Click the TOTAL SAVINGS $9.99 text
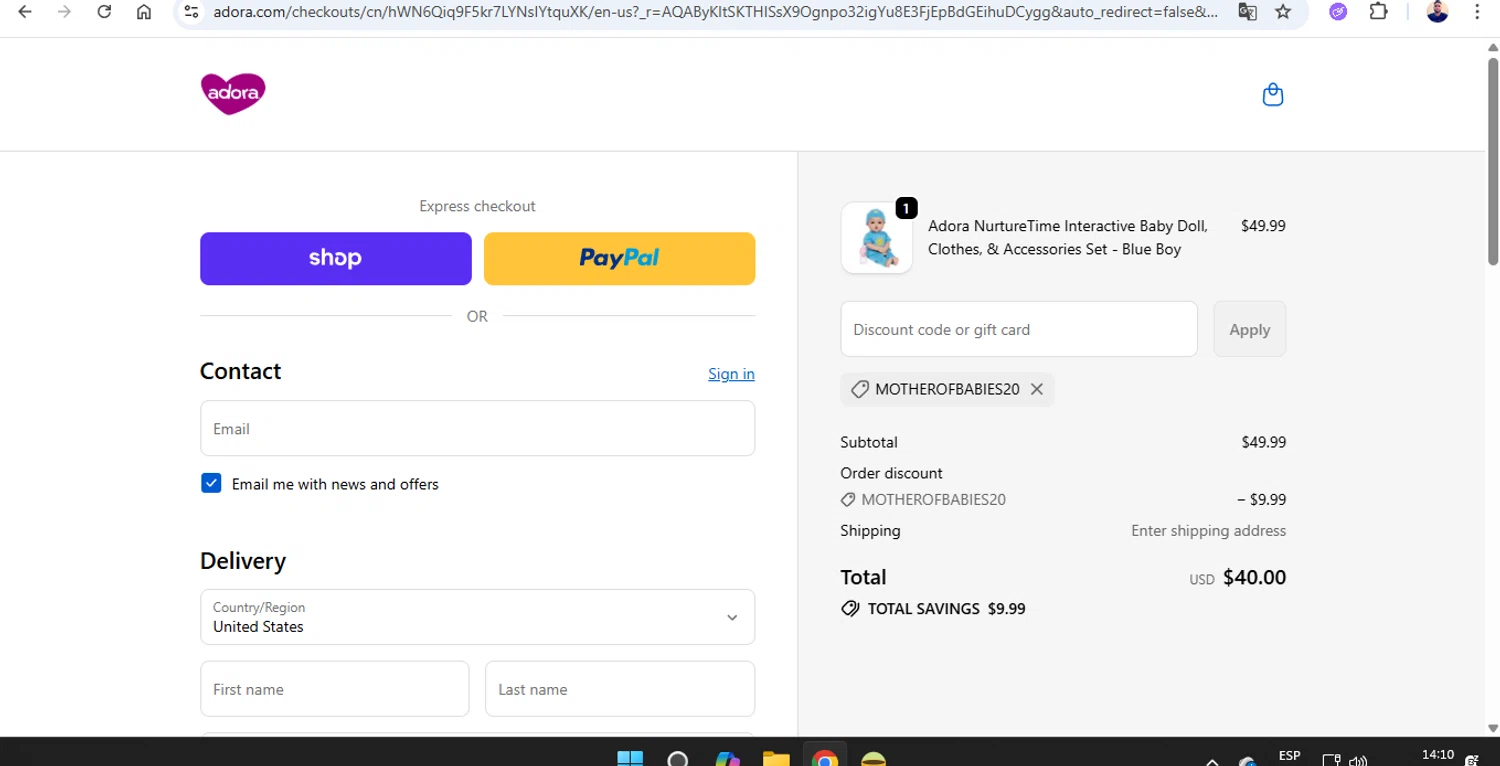Screen dimensions: 1500x766 [946, 609]
